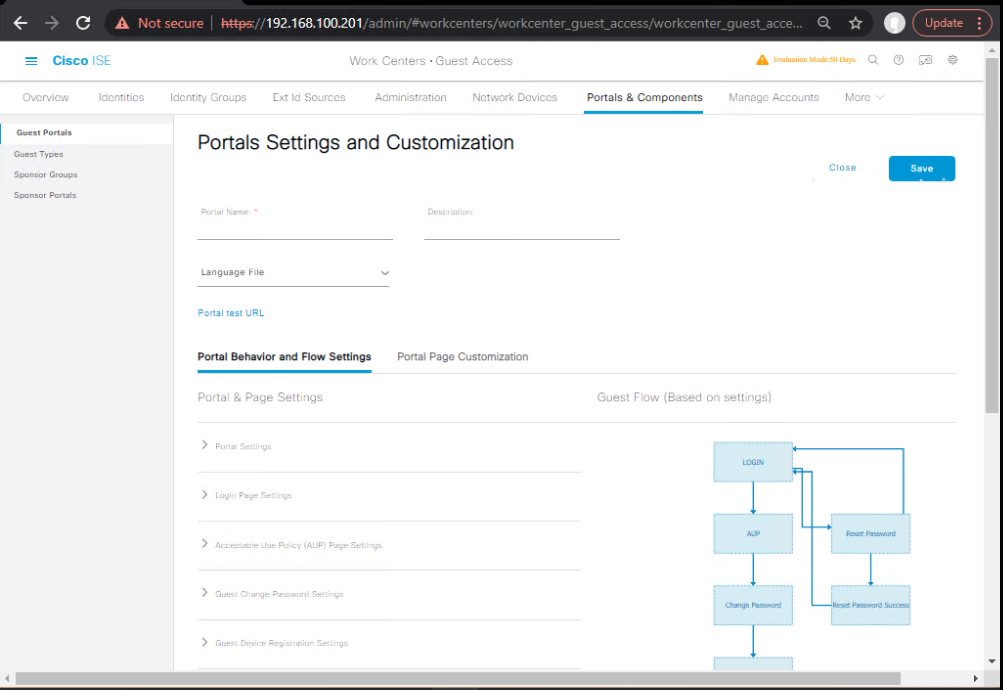Bookmark this page with the star icon
Viewport: 1003px width, 690px height.
(x=855, y=23)
